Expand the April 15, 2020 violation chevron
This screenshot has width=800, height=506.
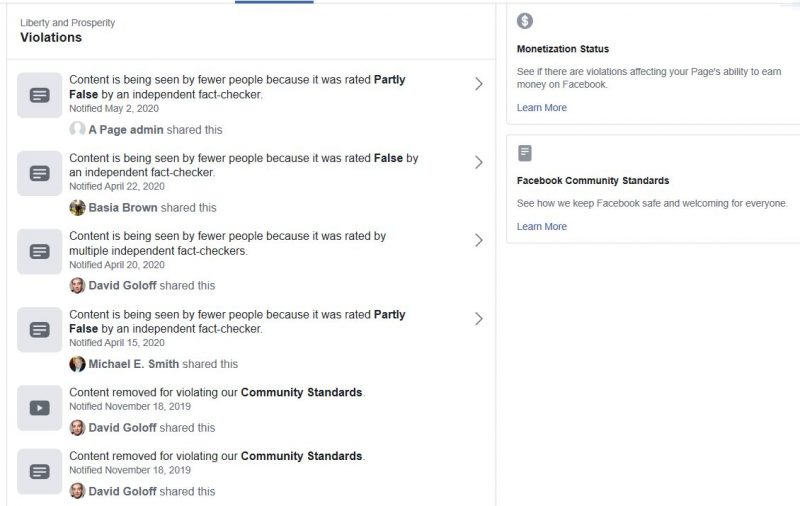click(479, 319)
